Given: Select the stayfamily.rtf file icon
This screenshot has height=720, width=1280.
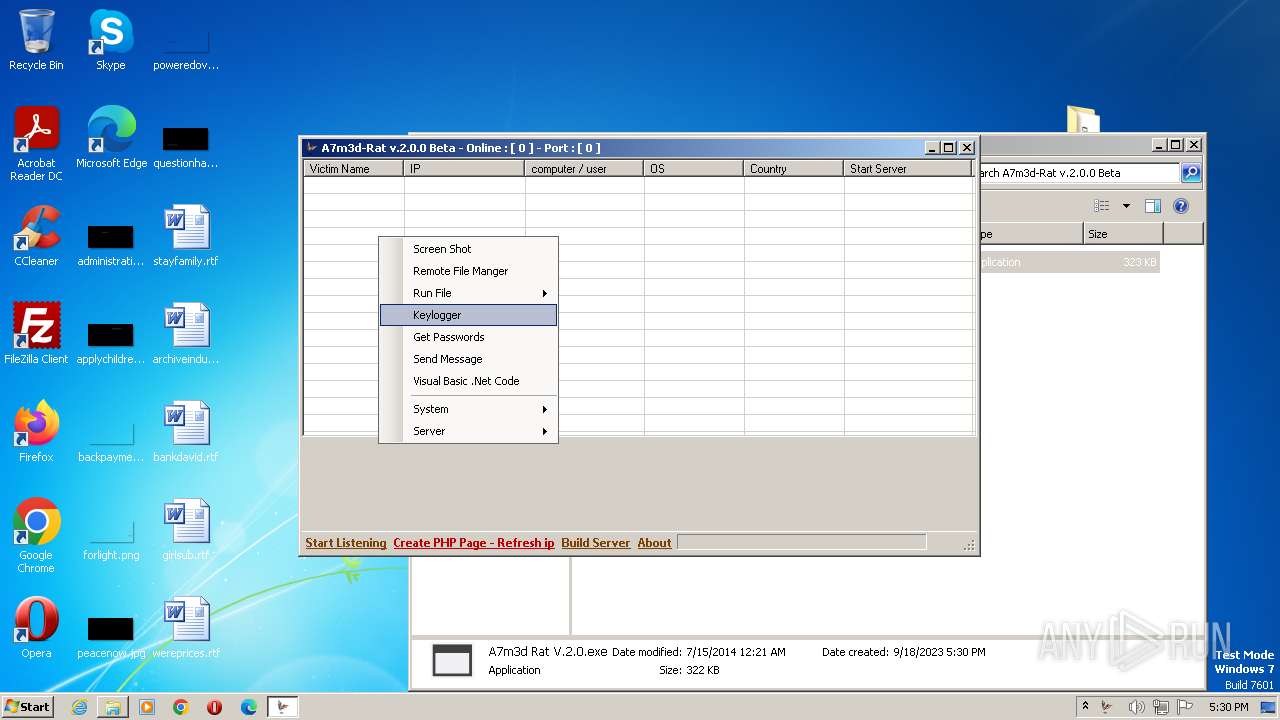Looking at the screenshot, I should point(186,236).
